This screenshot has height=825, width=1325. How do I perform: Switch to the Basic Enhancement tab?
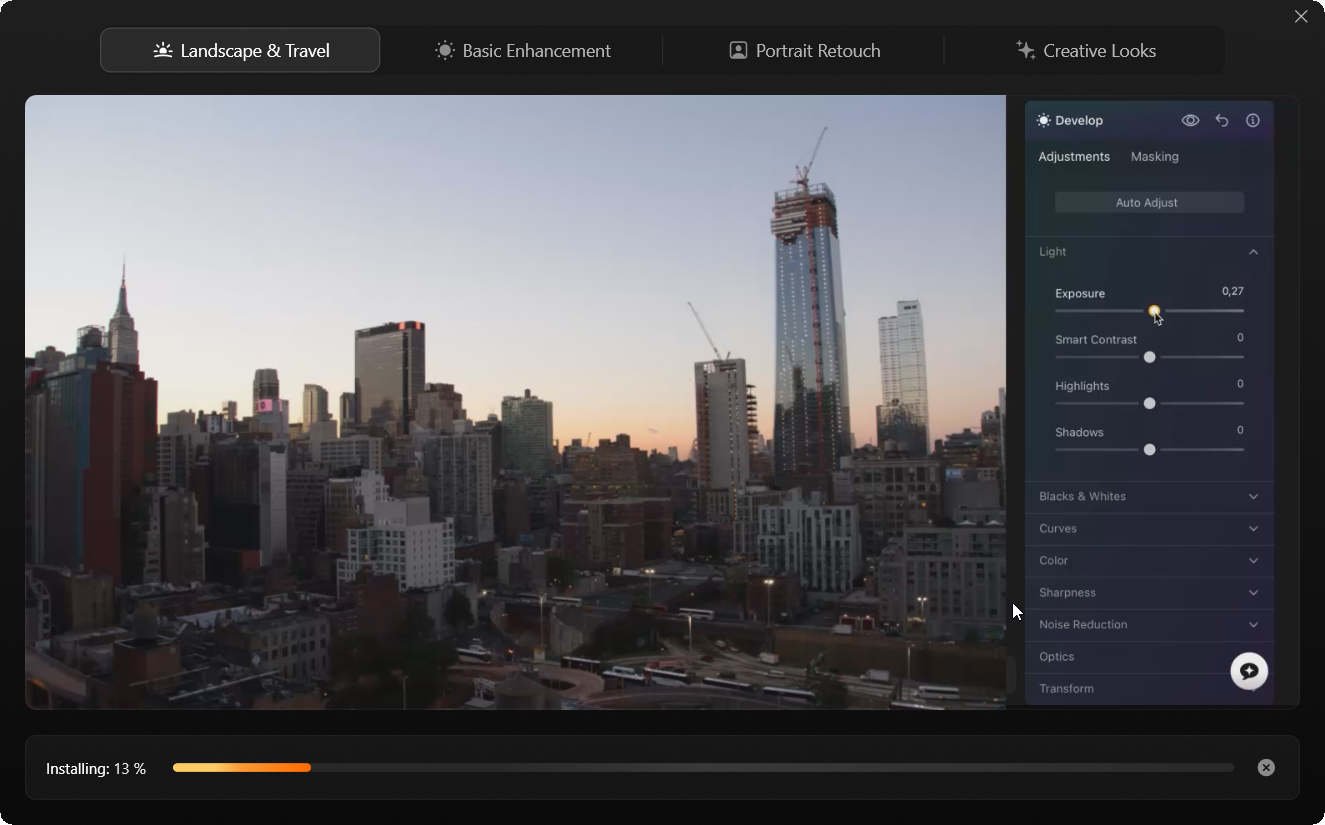click(x=522, y=50)
